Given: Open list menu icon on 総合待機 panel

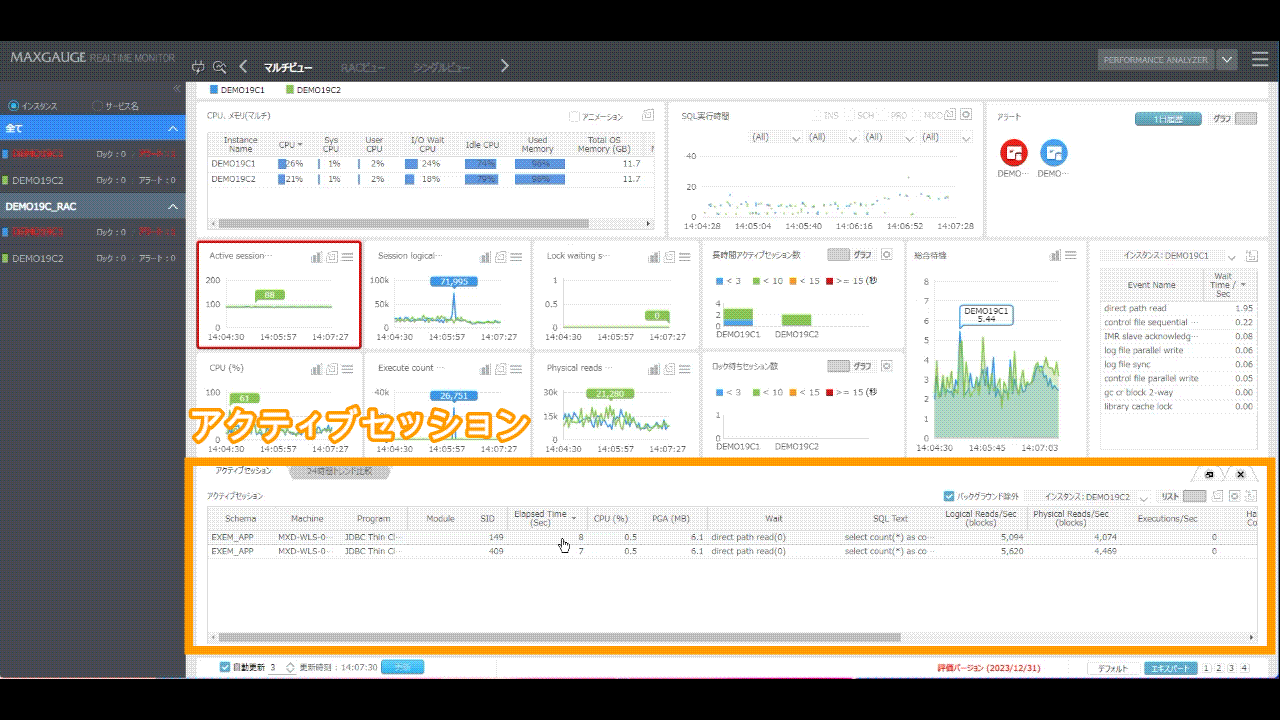Looking at the screenshot, I should (x=1071, y=256).
